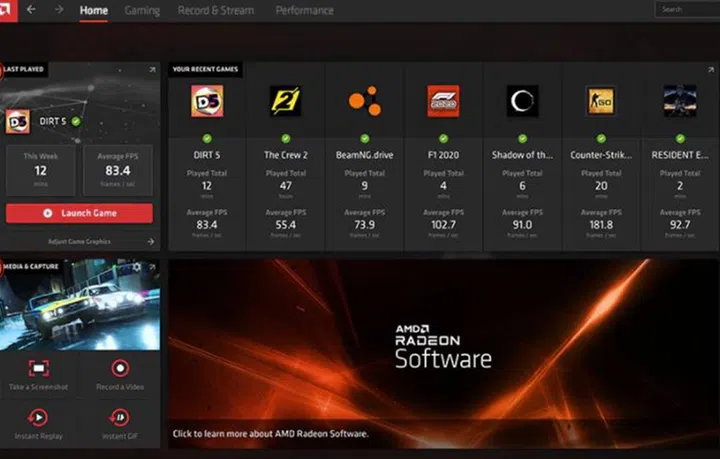Start Instant Replay from its icon

[x=39, y=417]
